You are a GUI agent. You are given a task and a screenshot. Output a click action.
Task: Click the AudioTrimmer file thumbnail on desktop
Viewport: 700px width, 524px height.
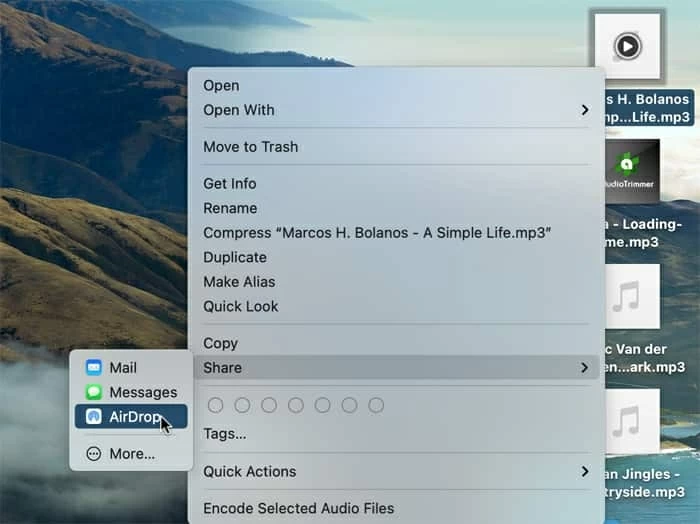click(628, 172)
